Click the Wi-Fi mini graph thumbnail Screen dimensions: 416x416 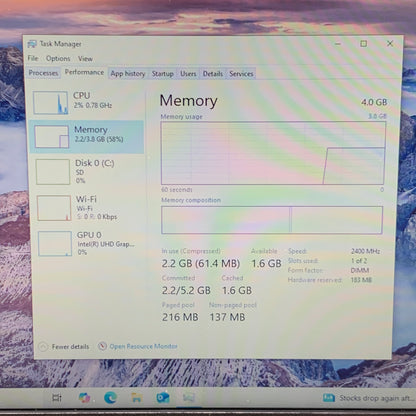point(54,208)
